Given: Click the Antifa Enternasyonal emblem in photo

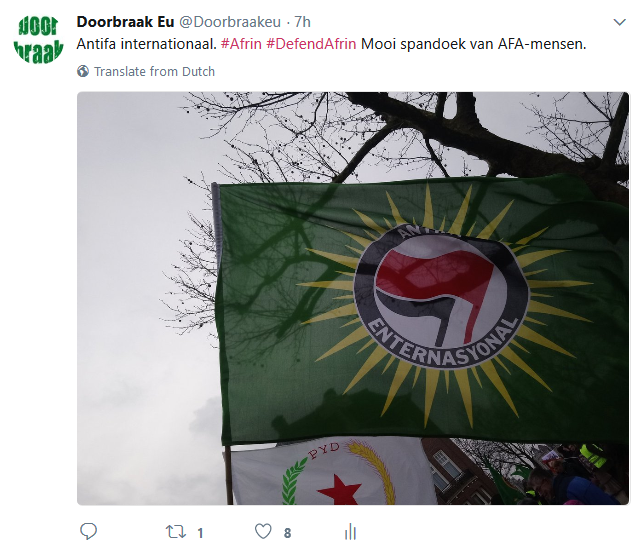Looking at the screenshot, I should (x=441, y=296).
